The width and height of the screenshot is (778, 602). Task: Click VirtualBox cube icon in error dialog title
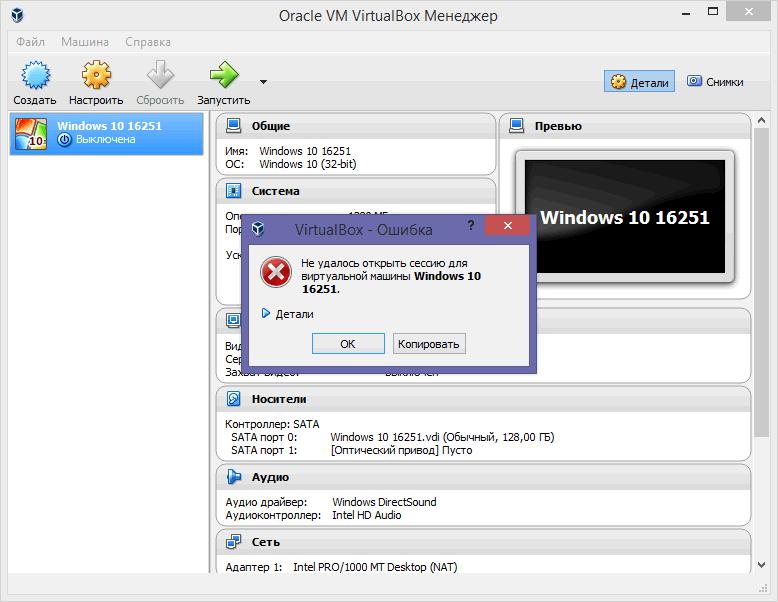pos(258,229)
